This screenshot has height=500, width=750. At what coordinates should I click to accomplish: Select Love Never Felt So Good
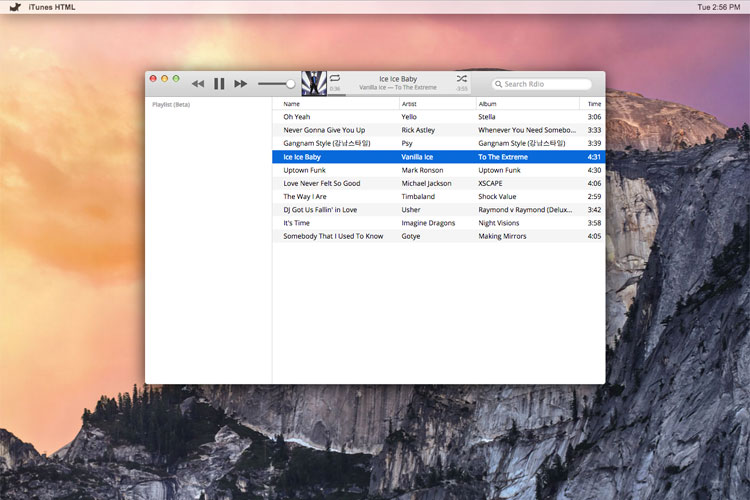(321, 183)
